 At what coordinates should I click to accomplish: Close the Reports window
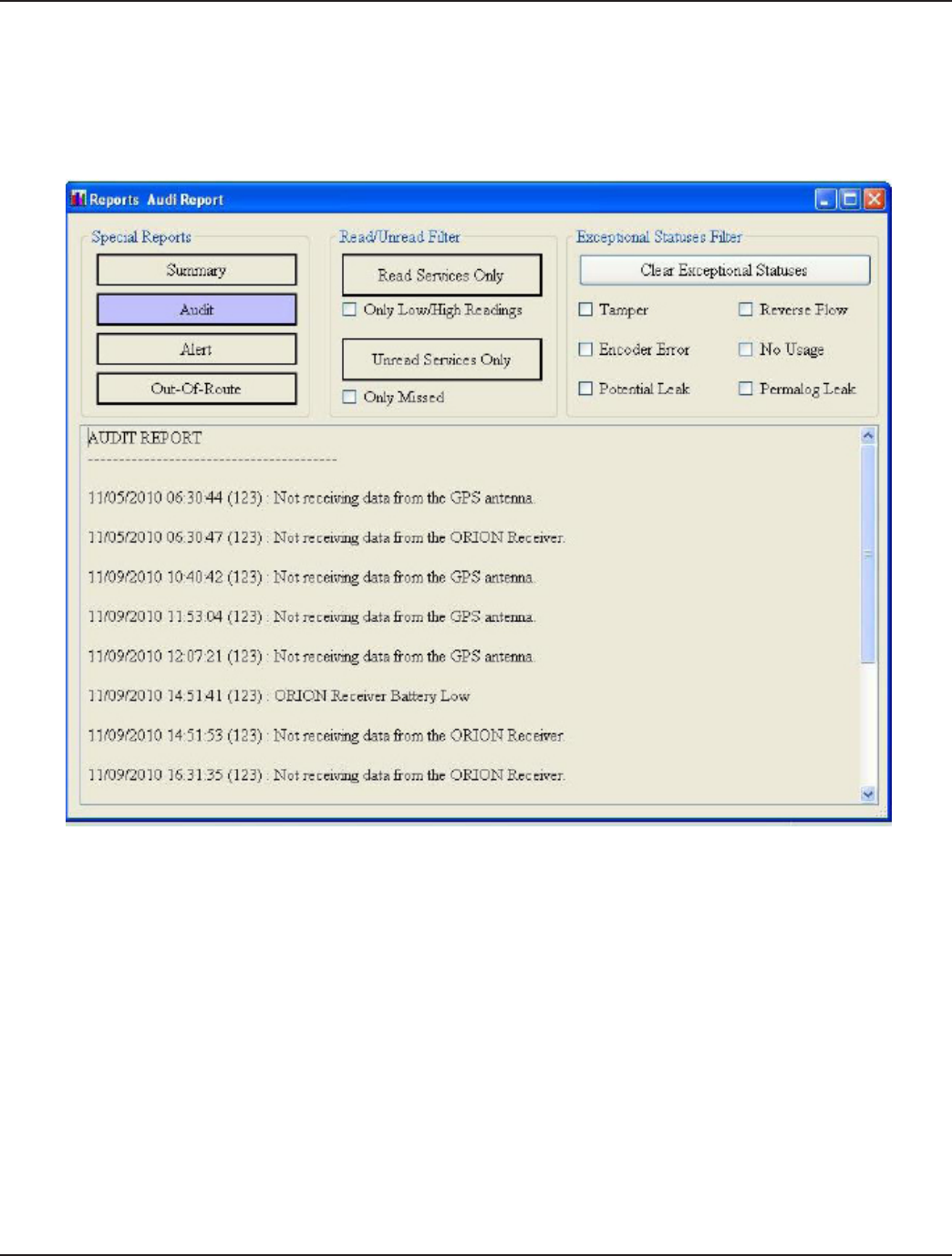pos(874,199)
